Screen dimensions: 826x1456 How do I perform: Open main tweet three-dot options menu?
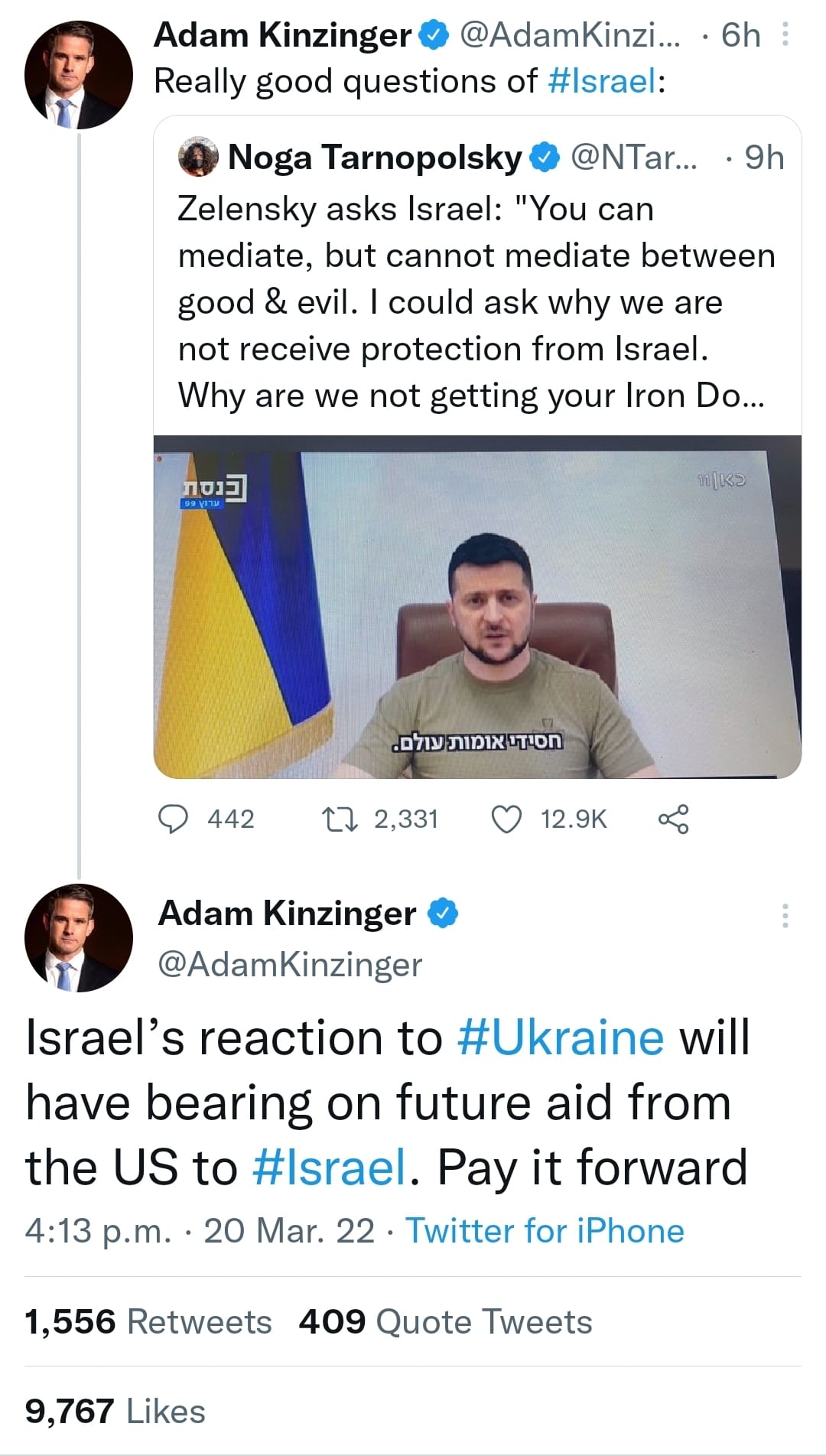[x=785, y=915]
